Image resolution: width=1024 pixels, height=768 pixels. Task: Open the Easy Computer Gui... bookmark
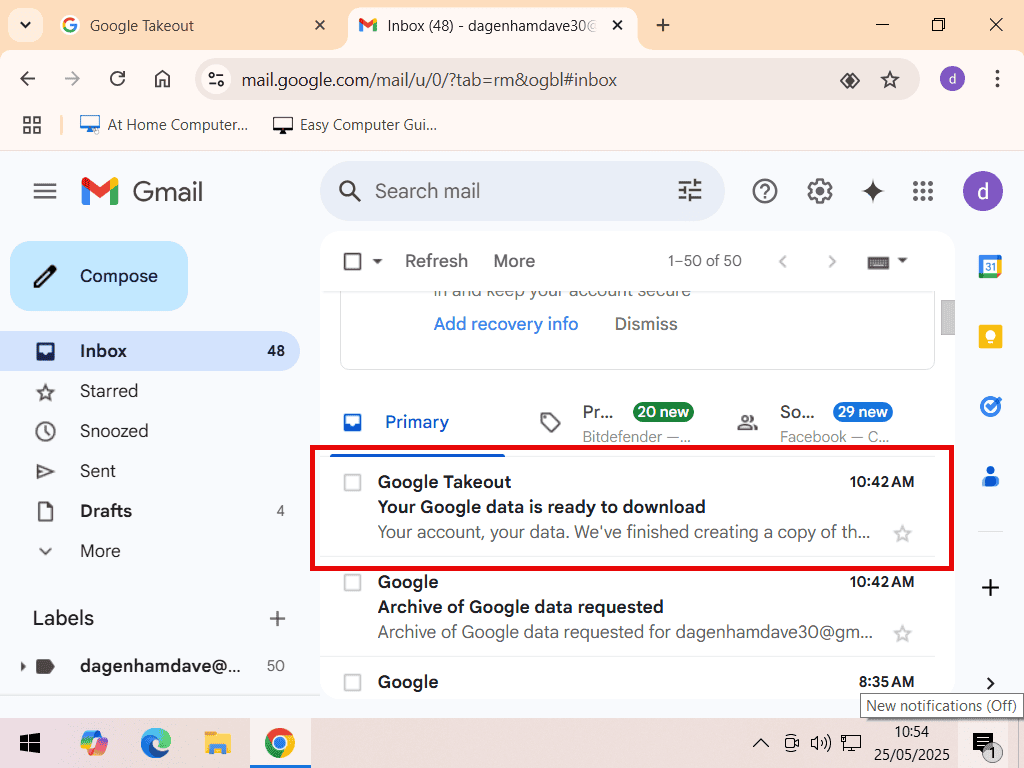click(x=355, y=125)
